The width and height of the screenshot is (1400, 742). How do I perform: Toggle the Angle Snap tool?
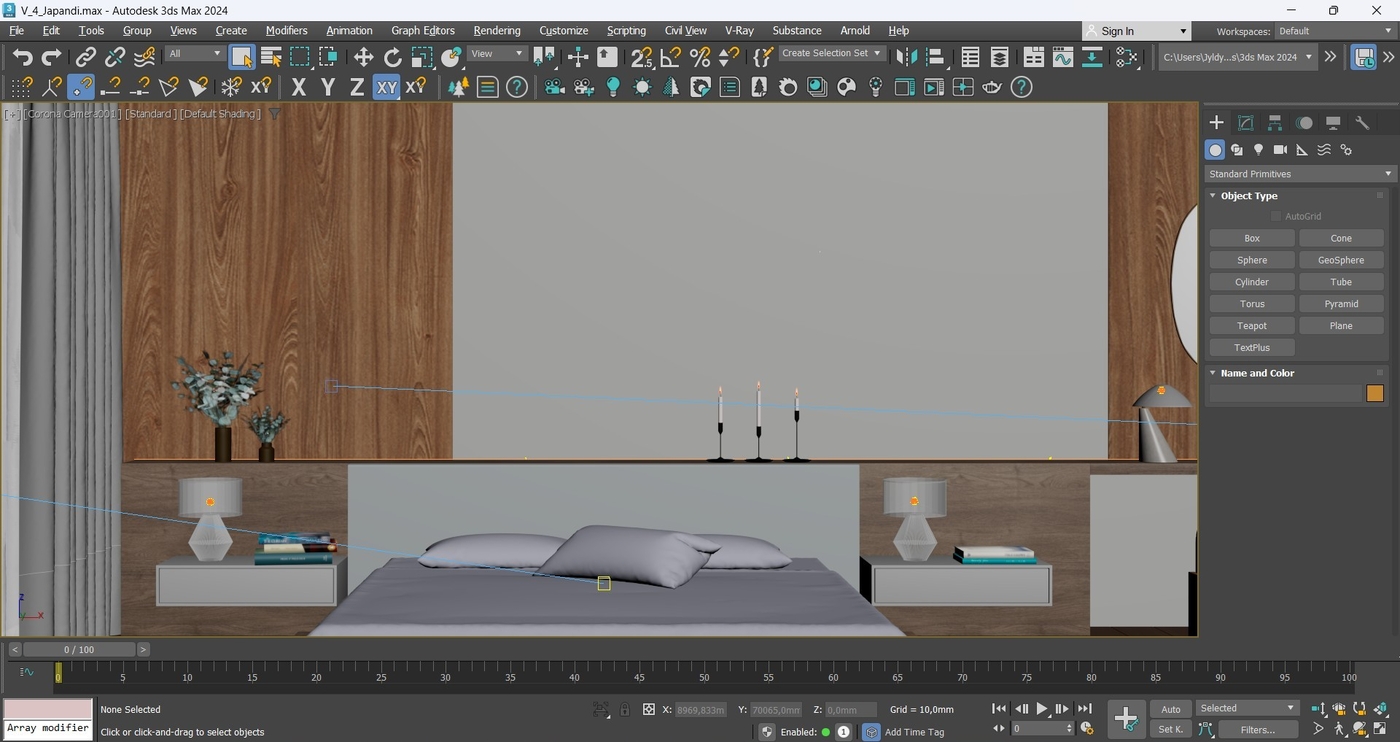671,57
